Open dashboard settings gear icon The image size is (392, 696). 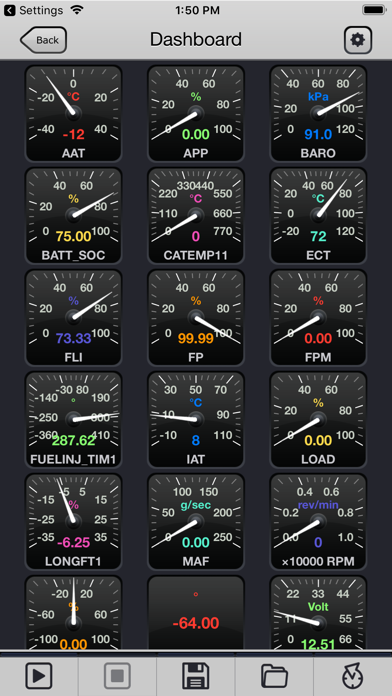pyautogui.click(x=358, y=40)
